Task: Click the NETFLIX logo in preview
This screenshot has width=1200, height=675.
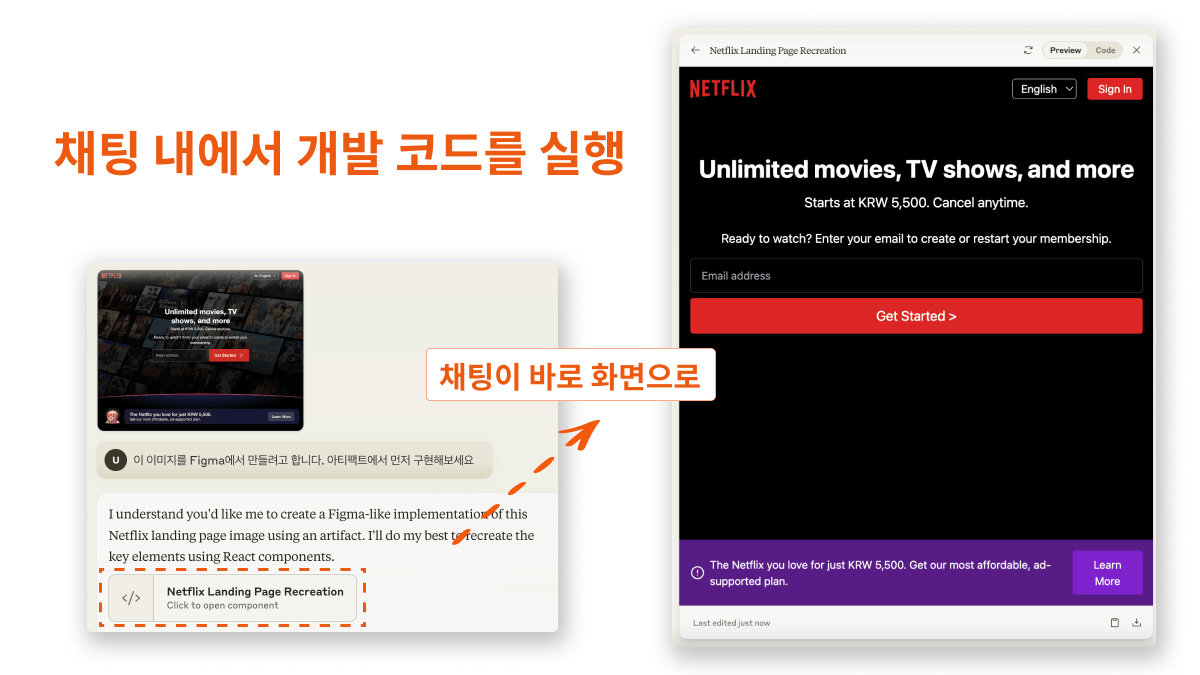Action: coord(723,89)
